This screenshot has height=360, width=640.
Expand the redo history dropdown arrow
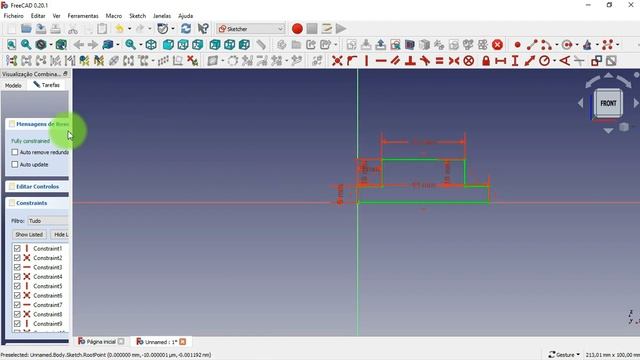tap(149, 29)
